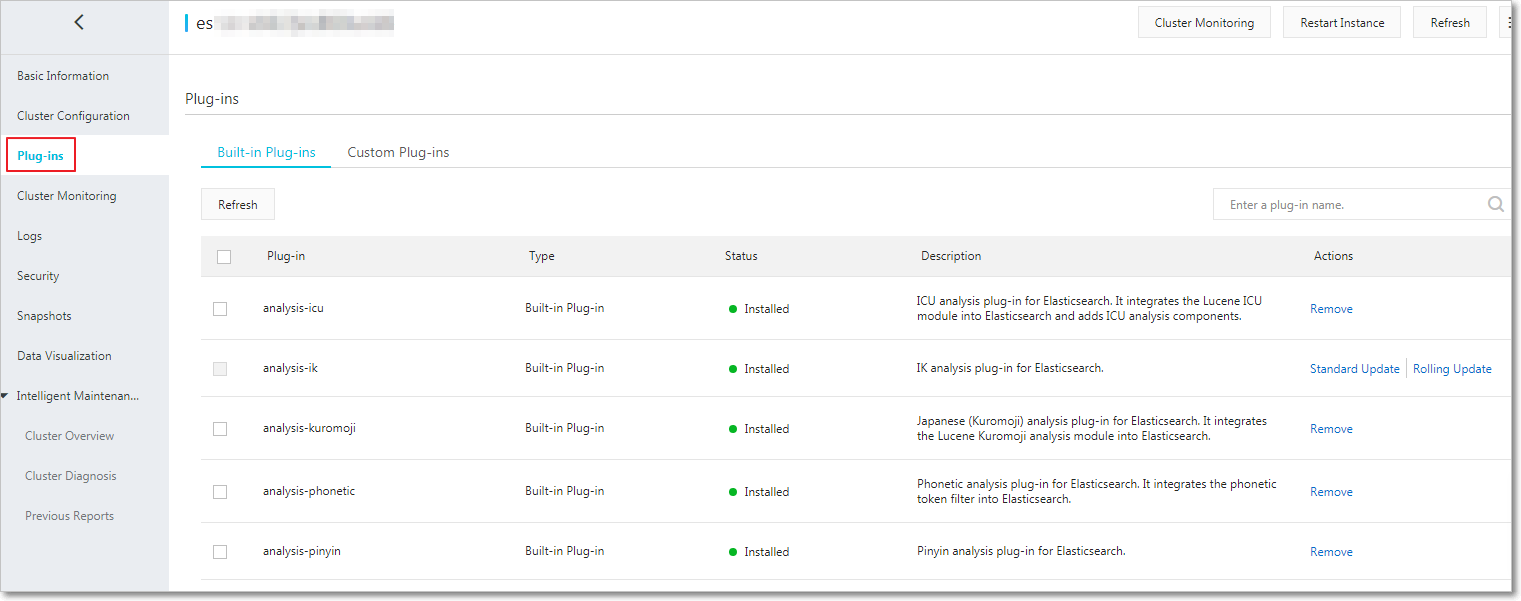Click Standard Update for analysis-ik
The width and height of the screenshot is (1521, 601).
(x=1354, y=369)
